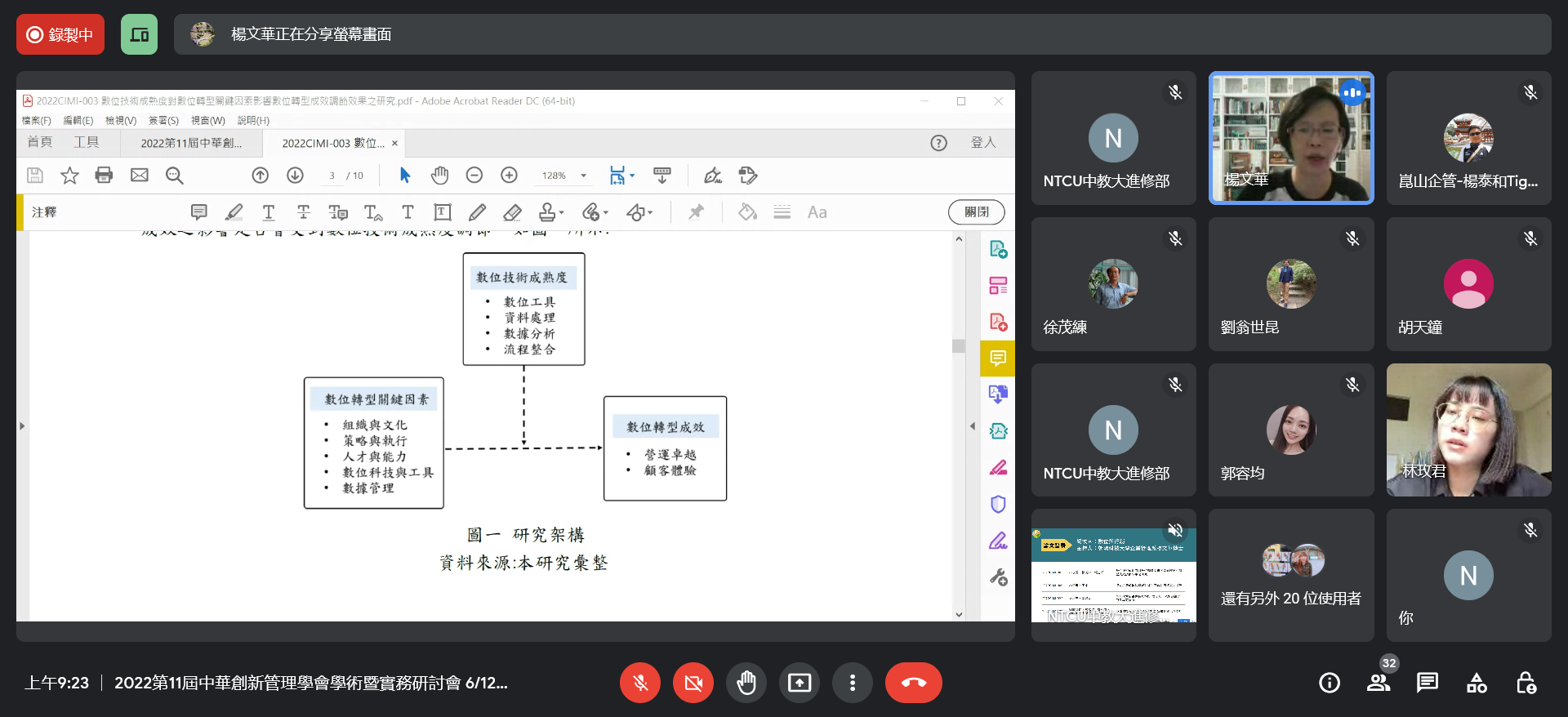Open host controls lock icon
1568x717 pixels.
coord(1526,683)
